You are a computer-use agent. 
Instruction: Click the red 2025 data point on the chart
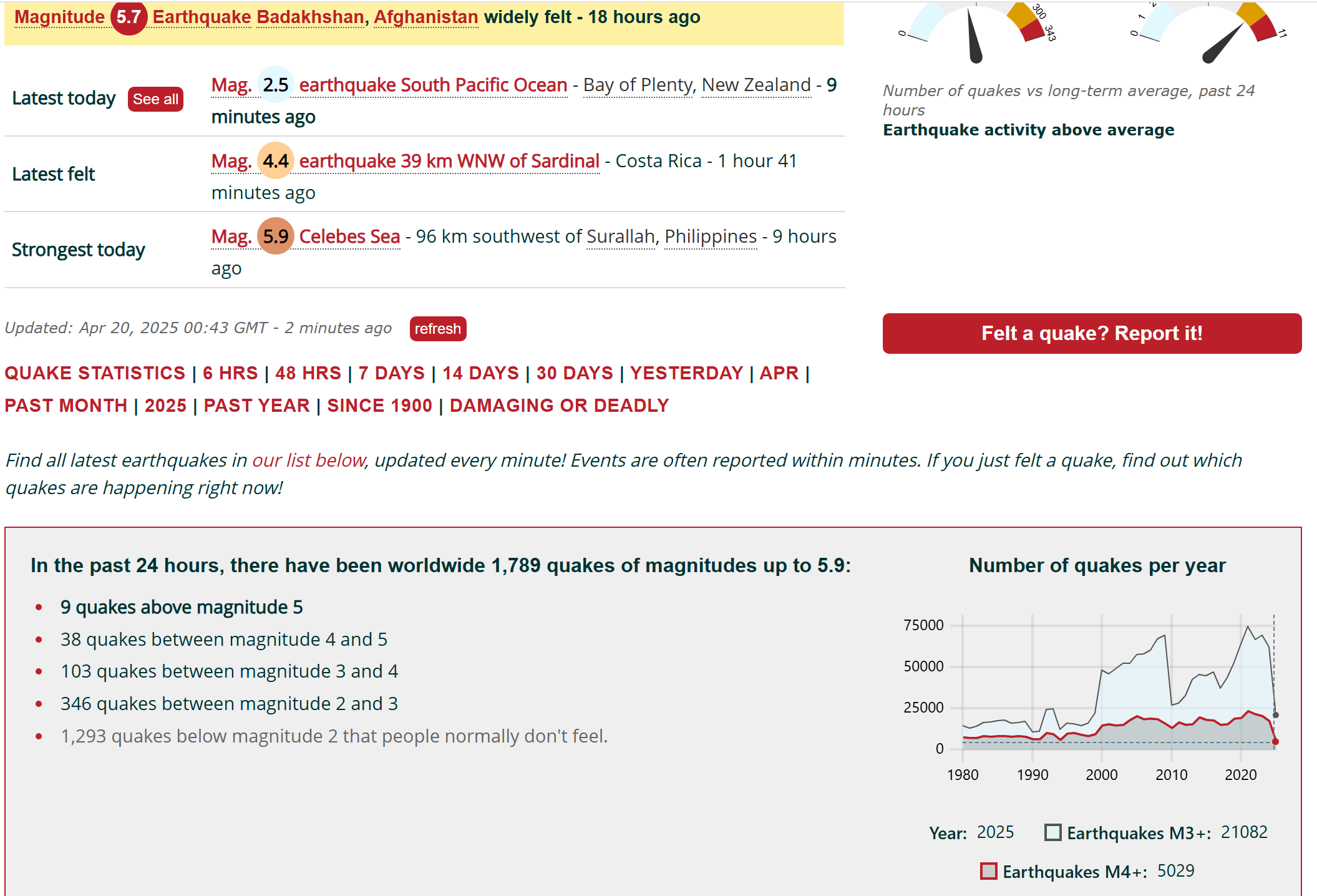[1275, 741]
